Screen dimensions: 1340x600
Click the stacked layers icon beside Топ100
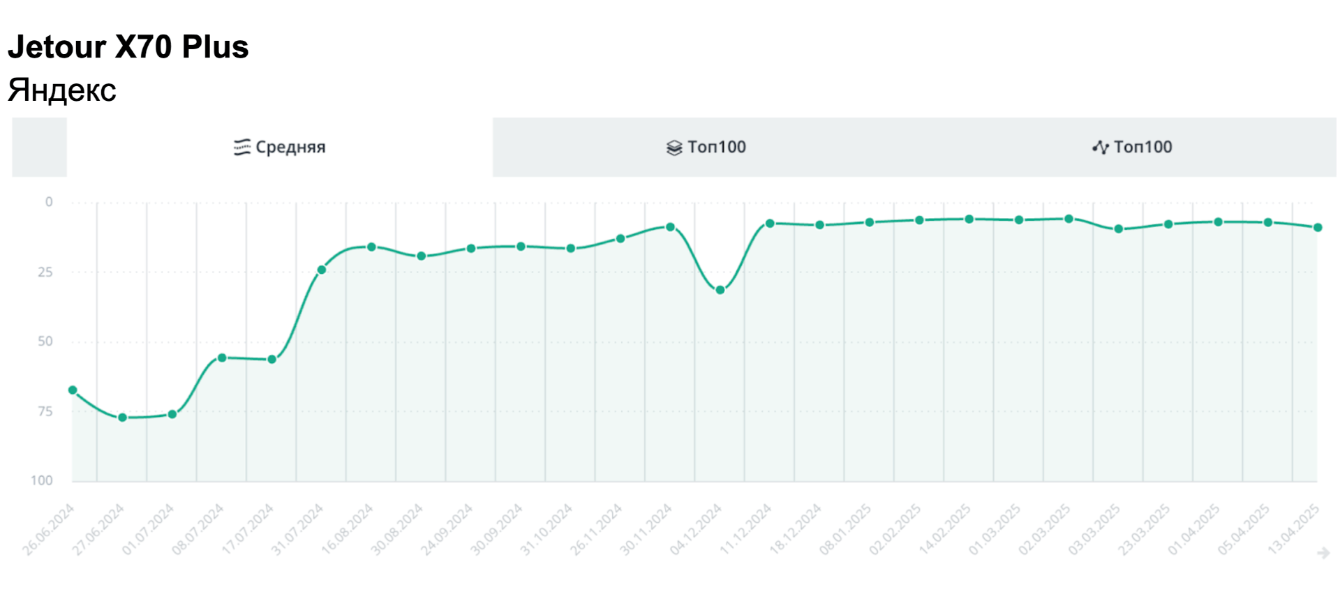674,148
